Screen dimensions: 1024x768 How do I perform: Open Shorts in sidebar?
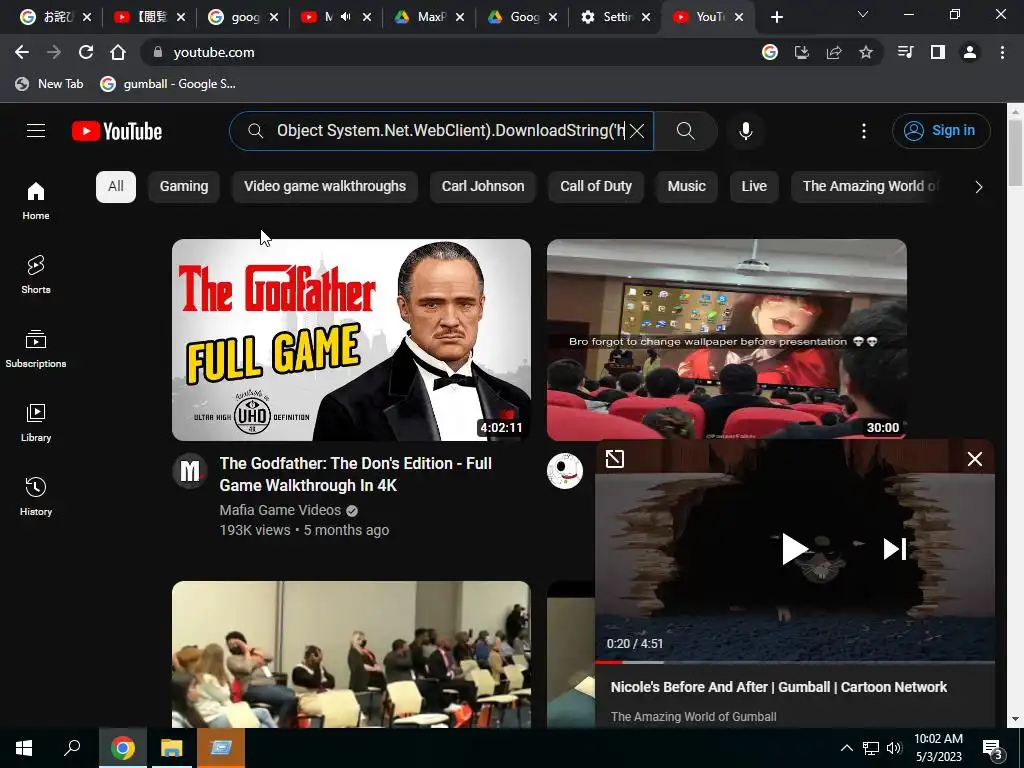coord(36,274)
